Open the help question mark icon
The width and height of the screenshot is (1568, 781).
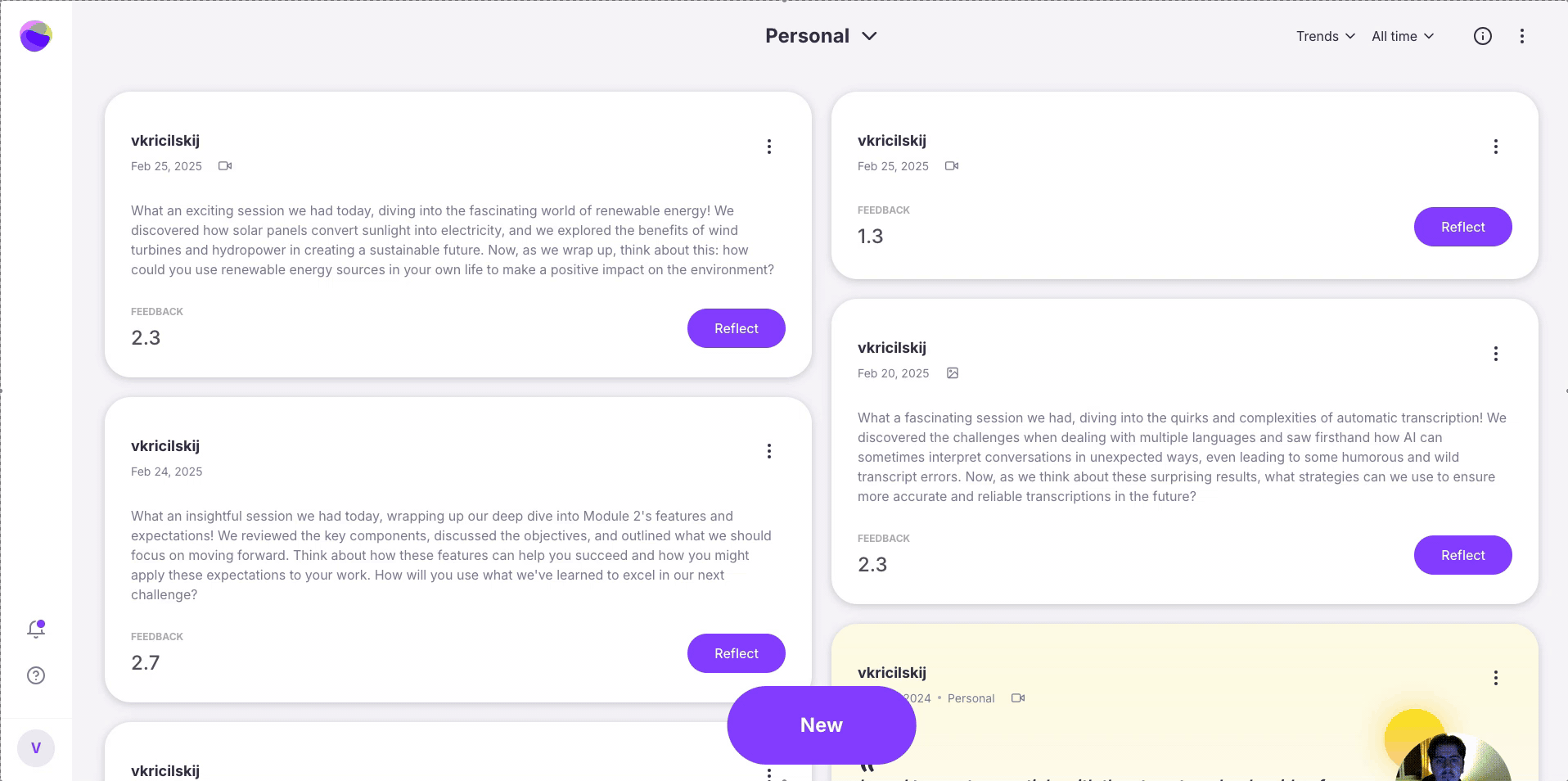point(36,675)
